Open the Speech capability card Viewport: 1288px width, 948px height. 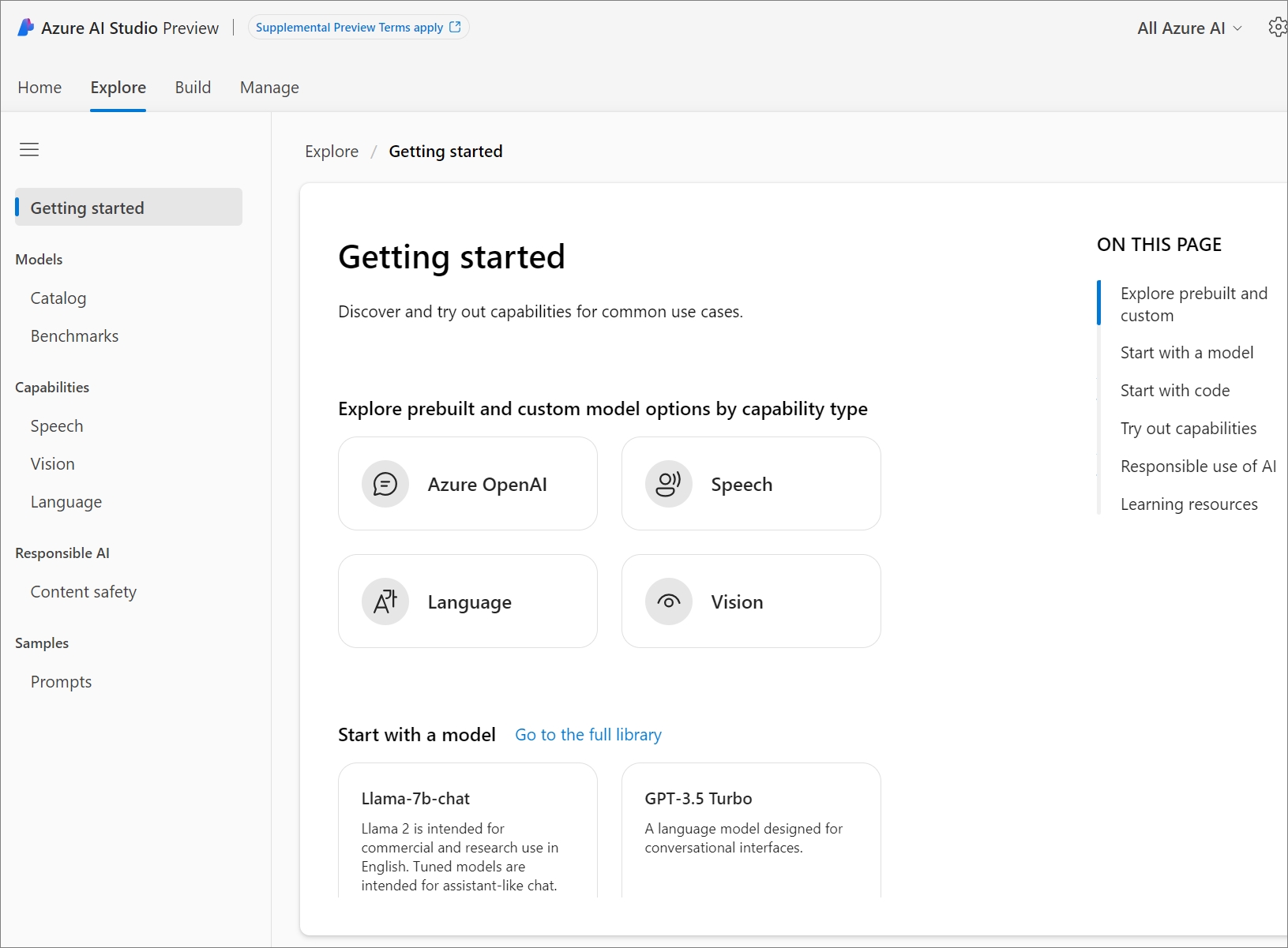(751, 484)
